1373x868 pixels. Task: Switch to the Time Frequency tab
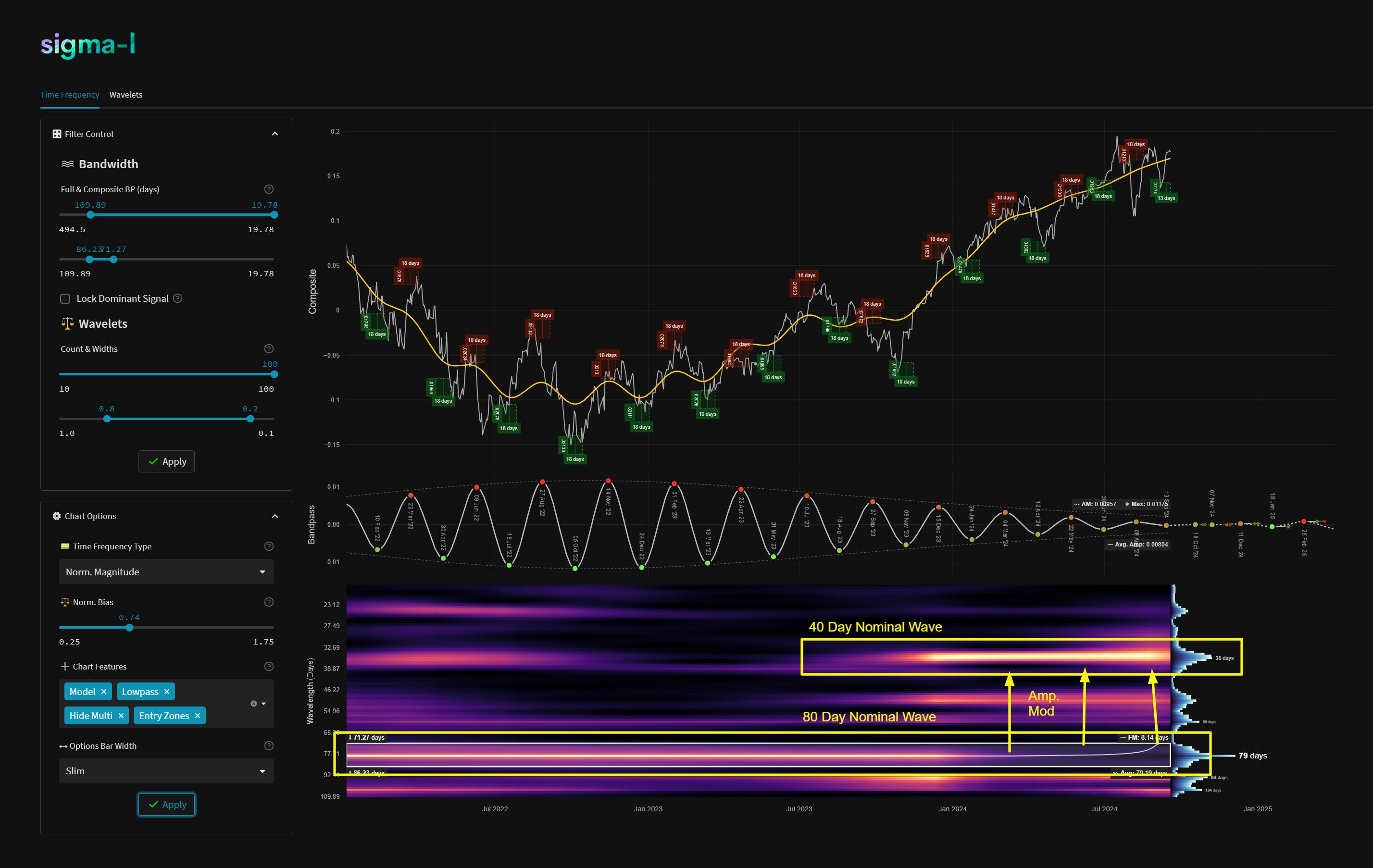pos(70,95)
